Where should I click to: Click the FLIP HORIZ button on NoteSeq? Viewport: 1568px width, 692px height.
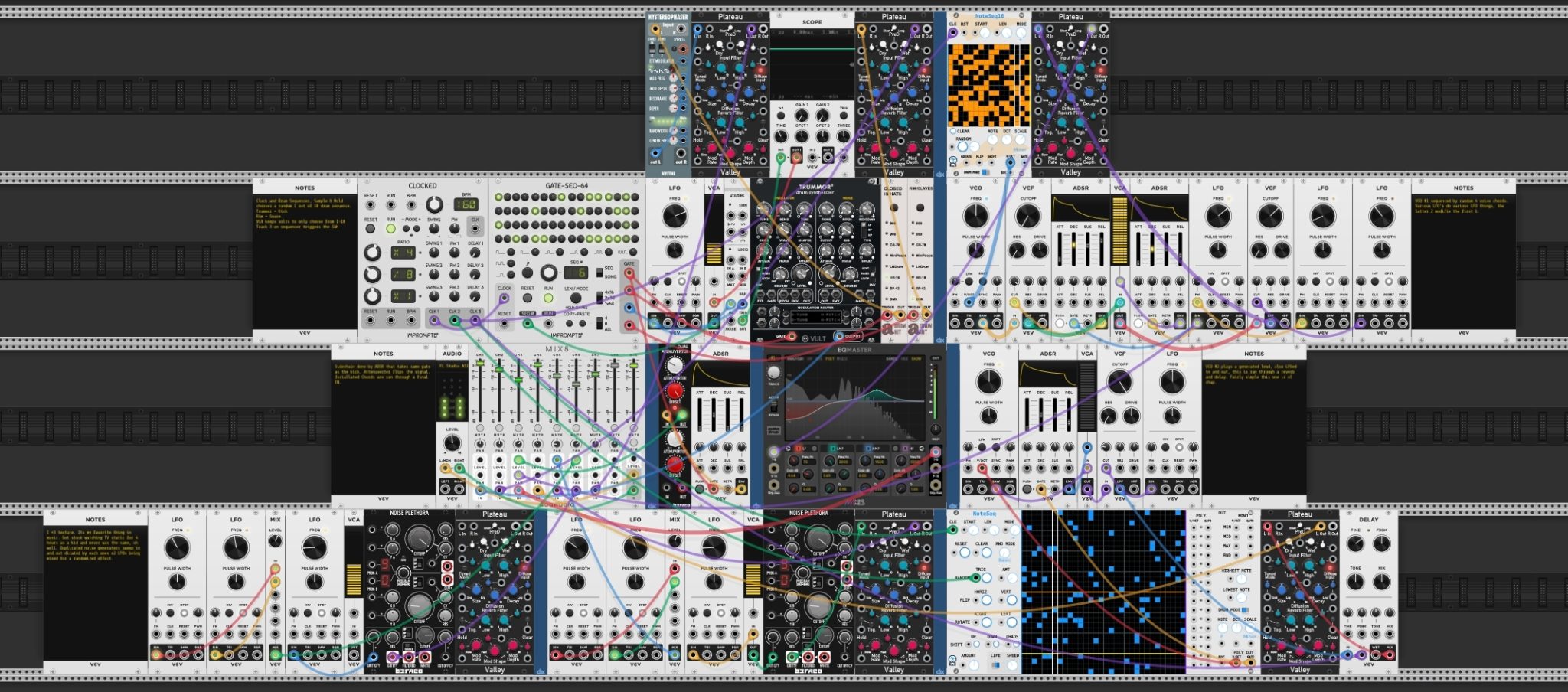(x=986, y=600)
